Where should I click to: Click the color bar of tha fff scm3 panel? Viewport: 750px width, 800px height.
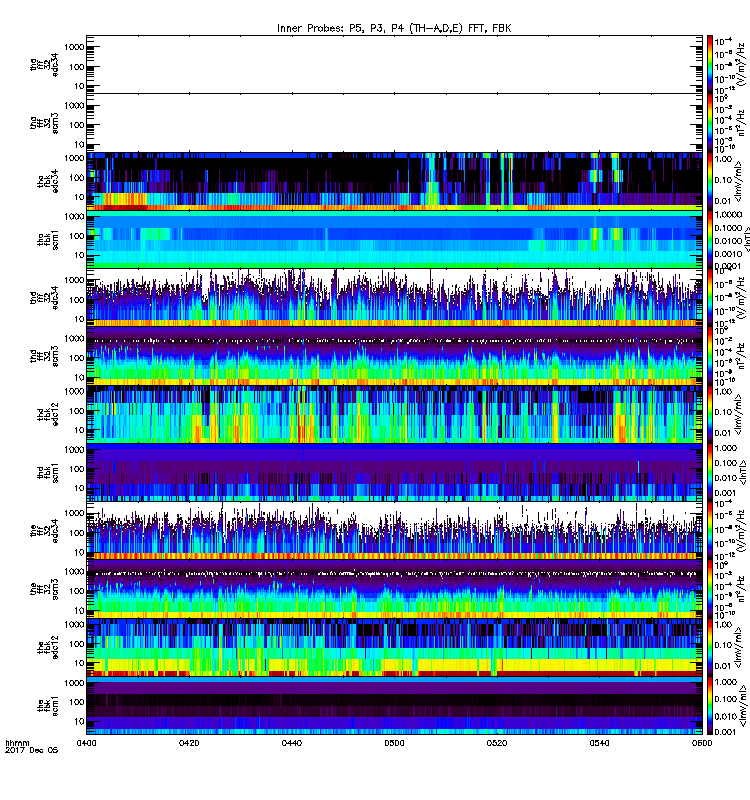pos(710,123)
